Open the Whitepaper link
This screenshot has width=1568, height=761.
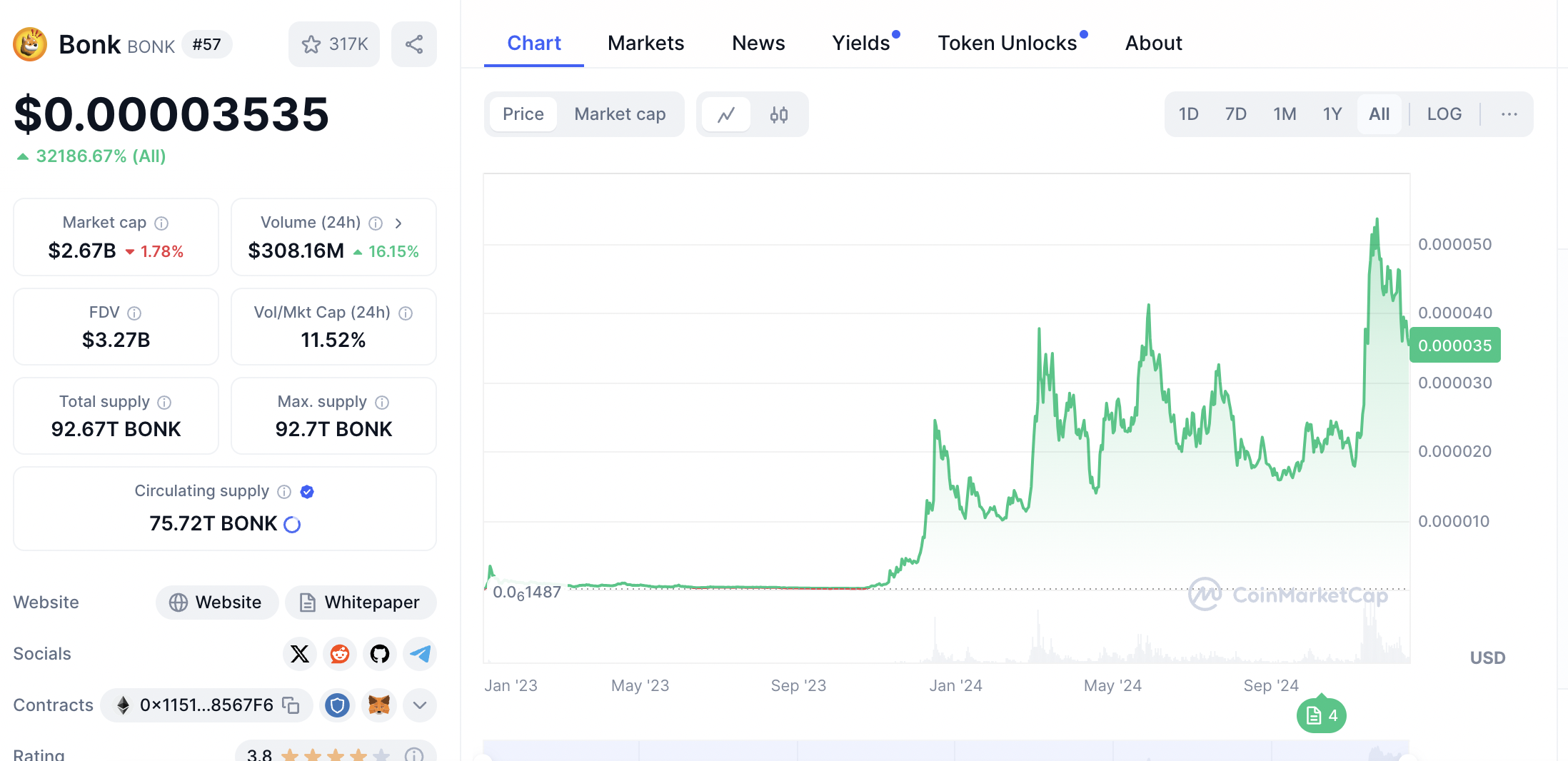pyautogui.click(x=361, y=603)
